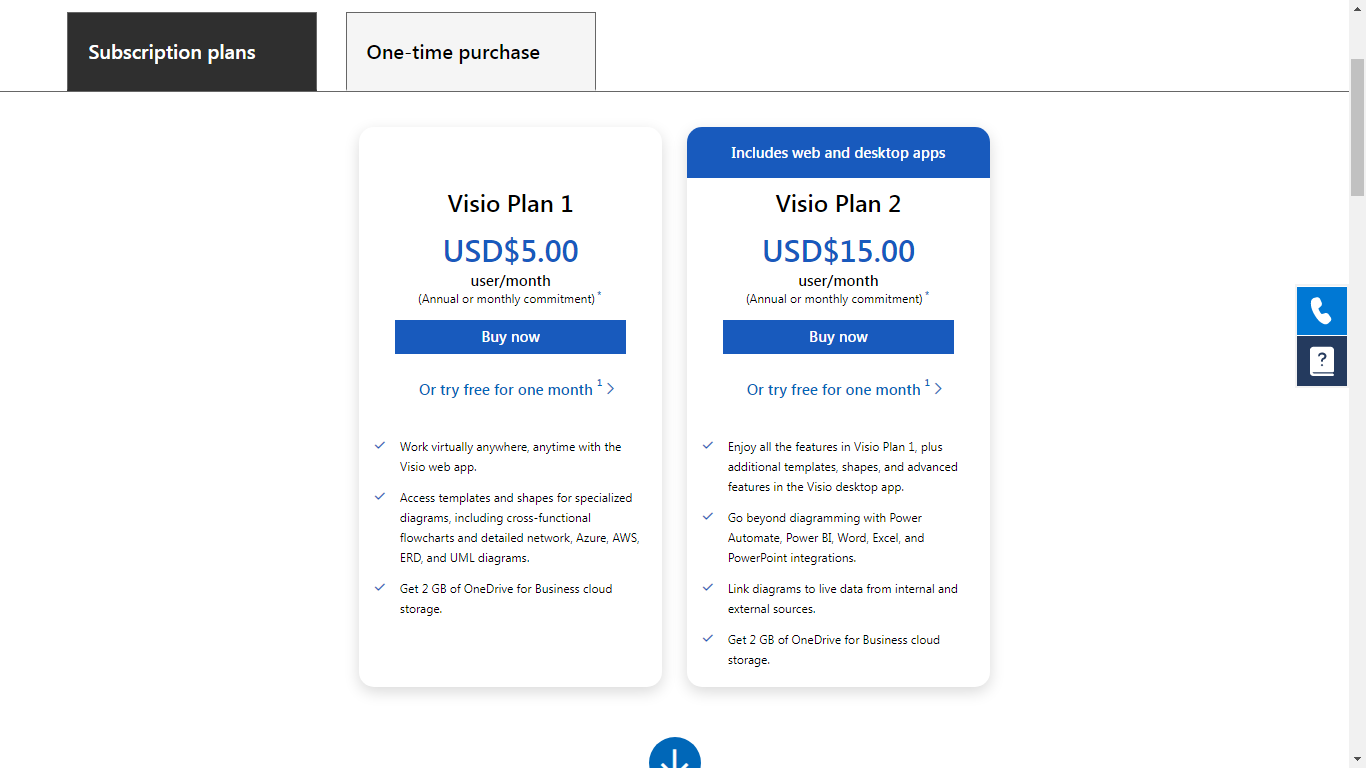
Task: Click the Includes web and desktop apps banner
Action: tap(838, 152)
